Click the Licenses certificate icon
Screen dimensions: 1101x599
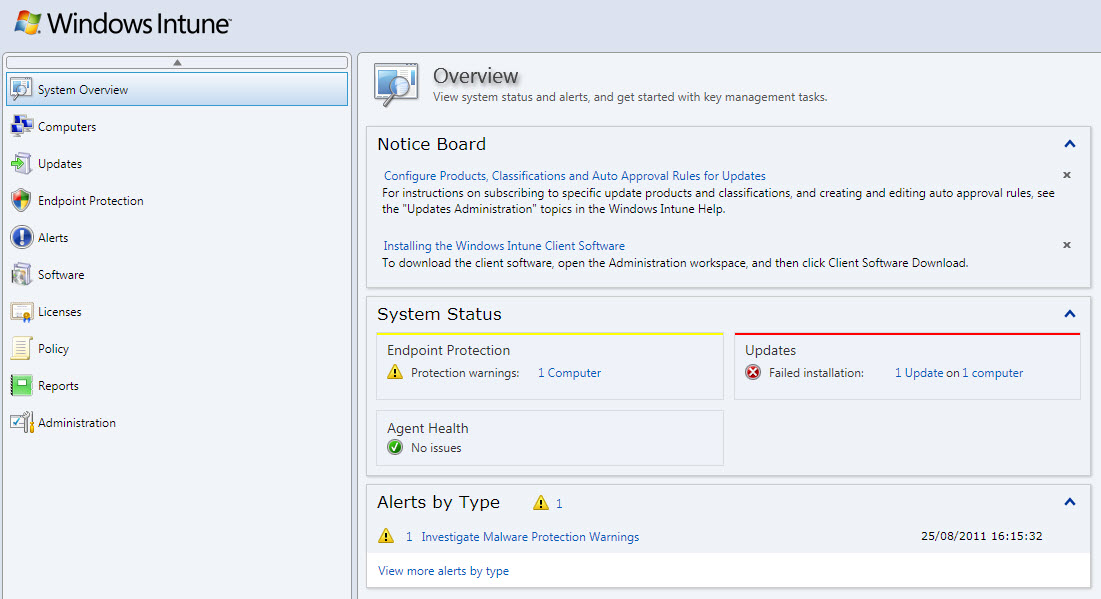[x=21, y=312]
